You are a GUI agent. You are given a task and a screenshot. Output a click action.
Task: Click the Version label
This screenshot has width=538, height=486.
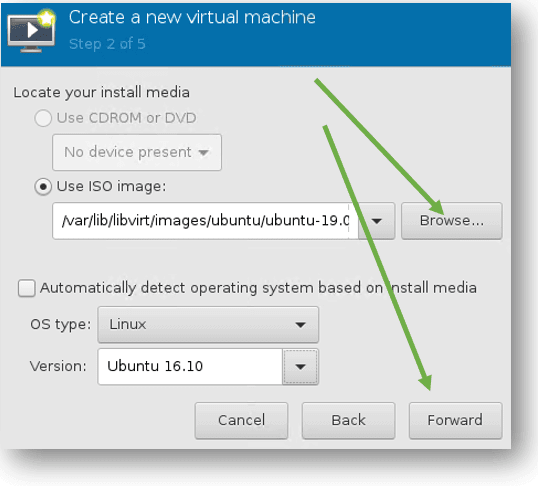pyautogui.click(x=58, y=367)
